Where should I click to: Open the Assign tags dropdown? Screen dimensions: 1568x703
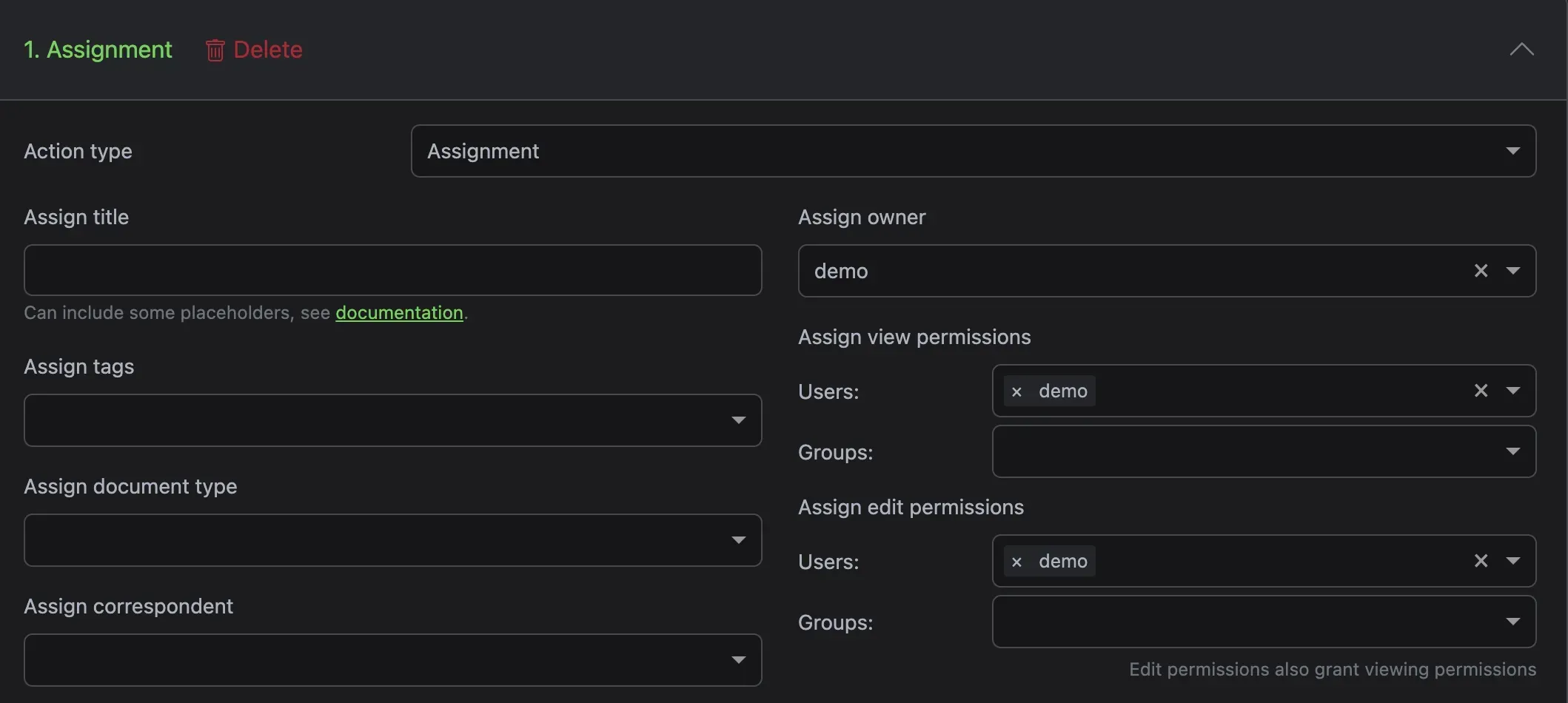point(392,420)
